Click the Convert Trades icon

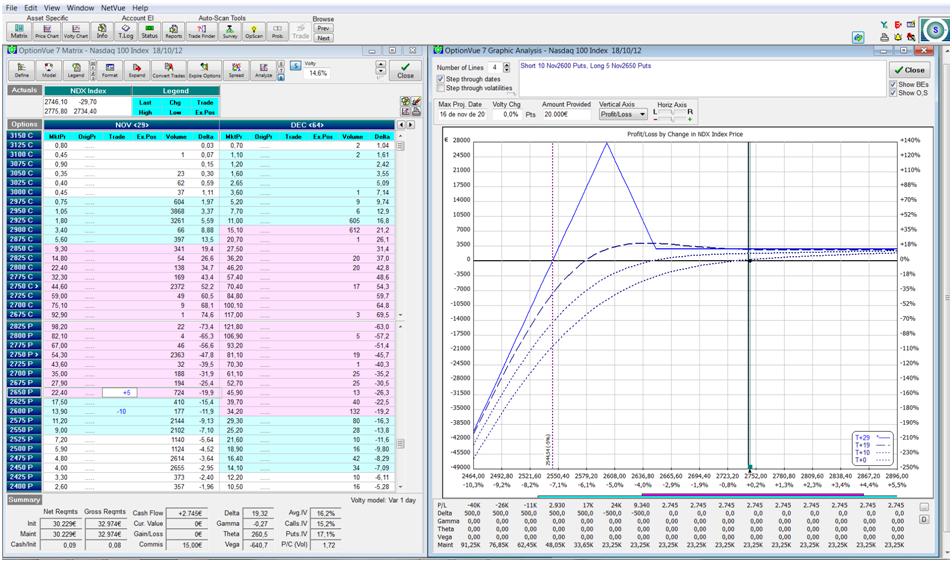(x=169, y=70)
